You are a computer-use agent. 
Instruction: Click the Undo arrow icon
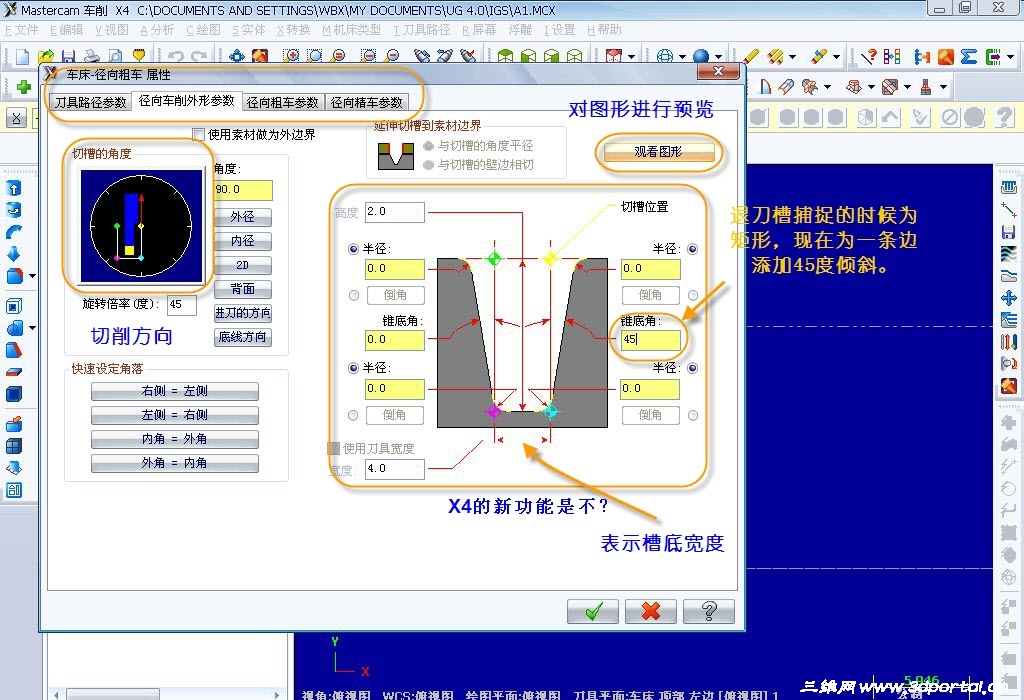(176, 56)
